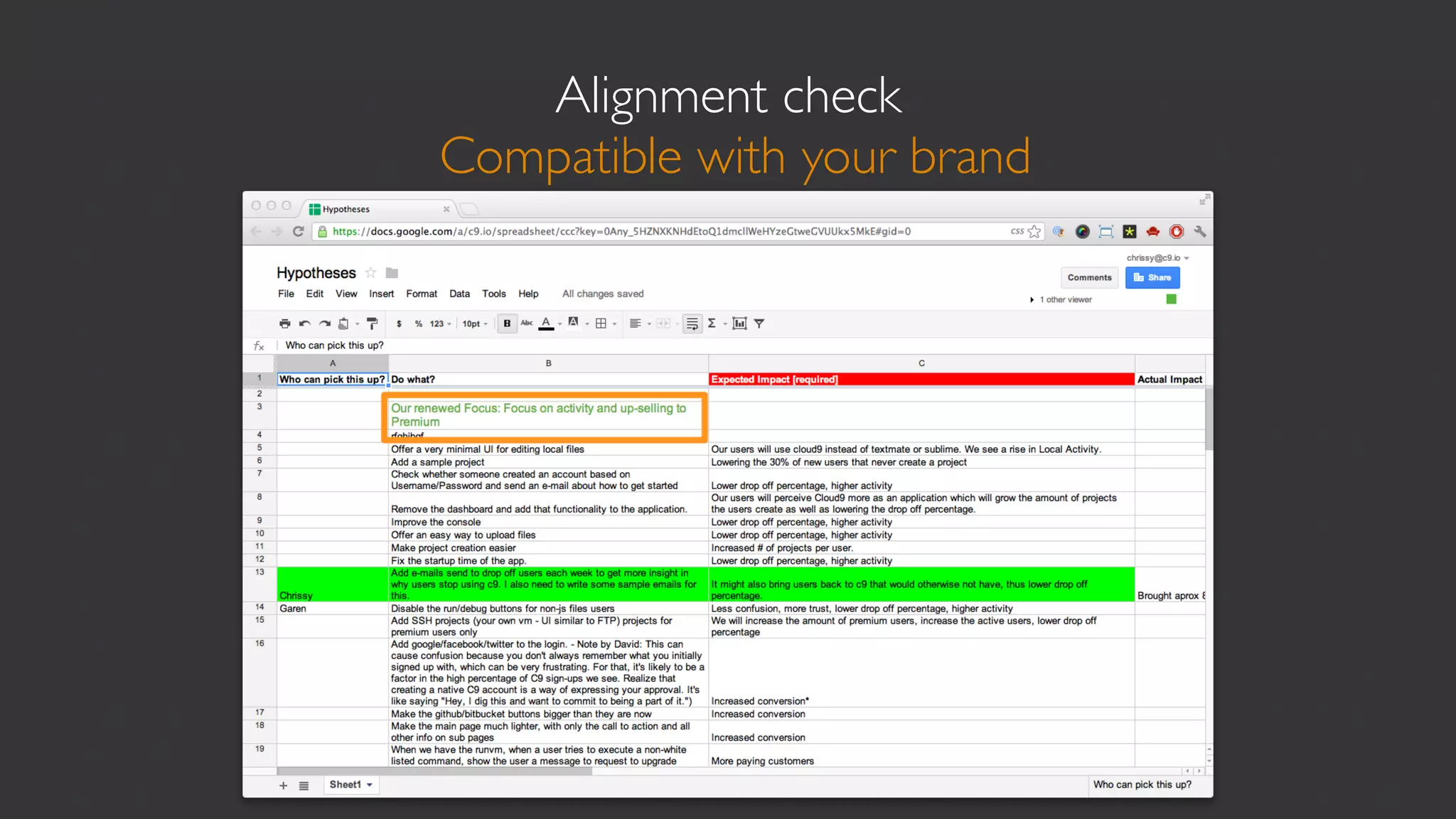Open the text color dropdown arrow
The height and width of the screenshot is (819, 1456).
coord(560,324)
